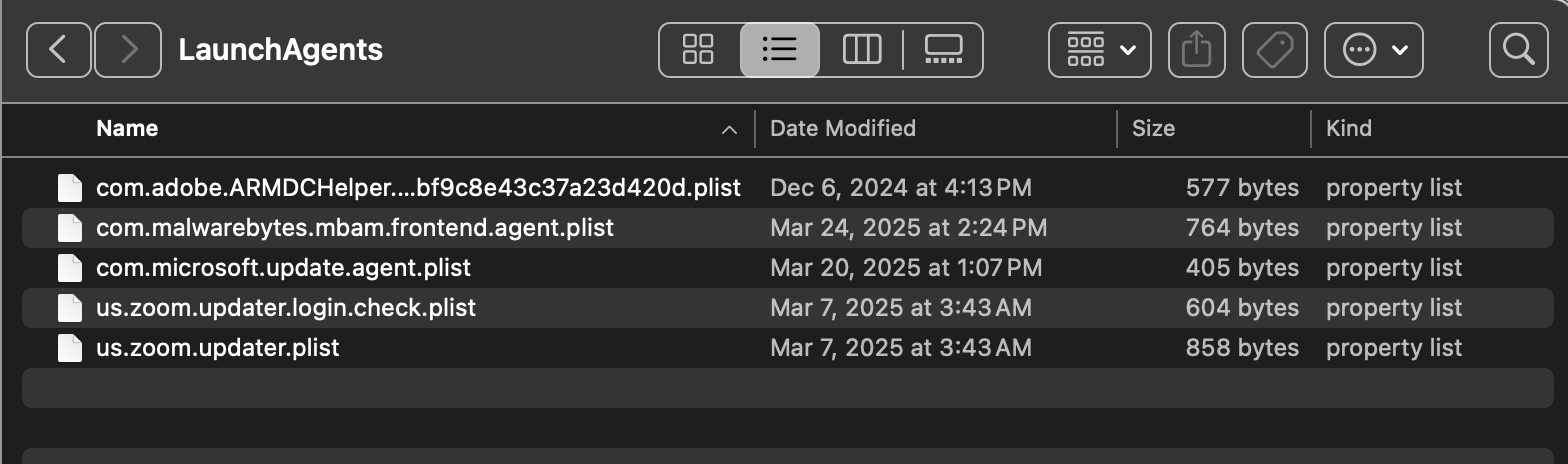The image size is (1568, 464).
Task: Open the More actions ellipsis menu
Action: coord(1374,50)
